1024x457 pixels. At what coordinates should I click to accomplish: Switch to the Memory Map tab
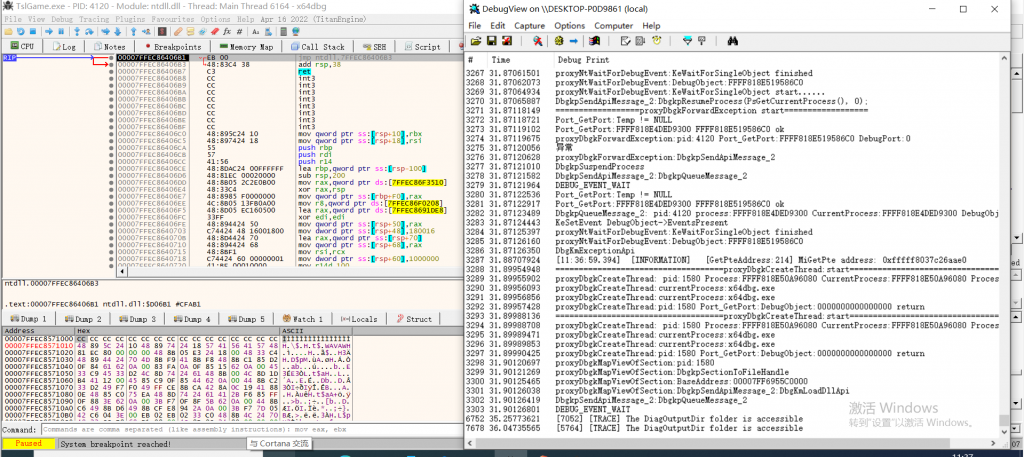tap(244, 47)
